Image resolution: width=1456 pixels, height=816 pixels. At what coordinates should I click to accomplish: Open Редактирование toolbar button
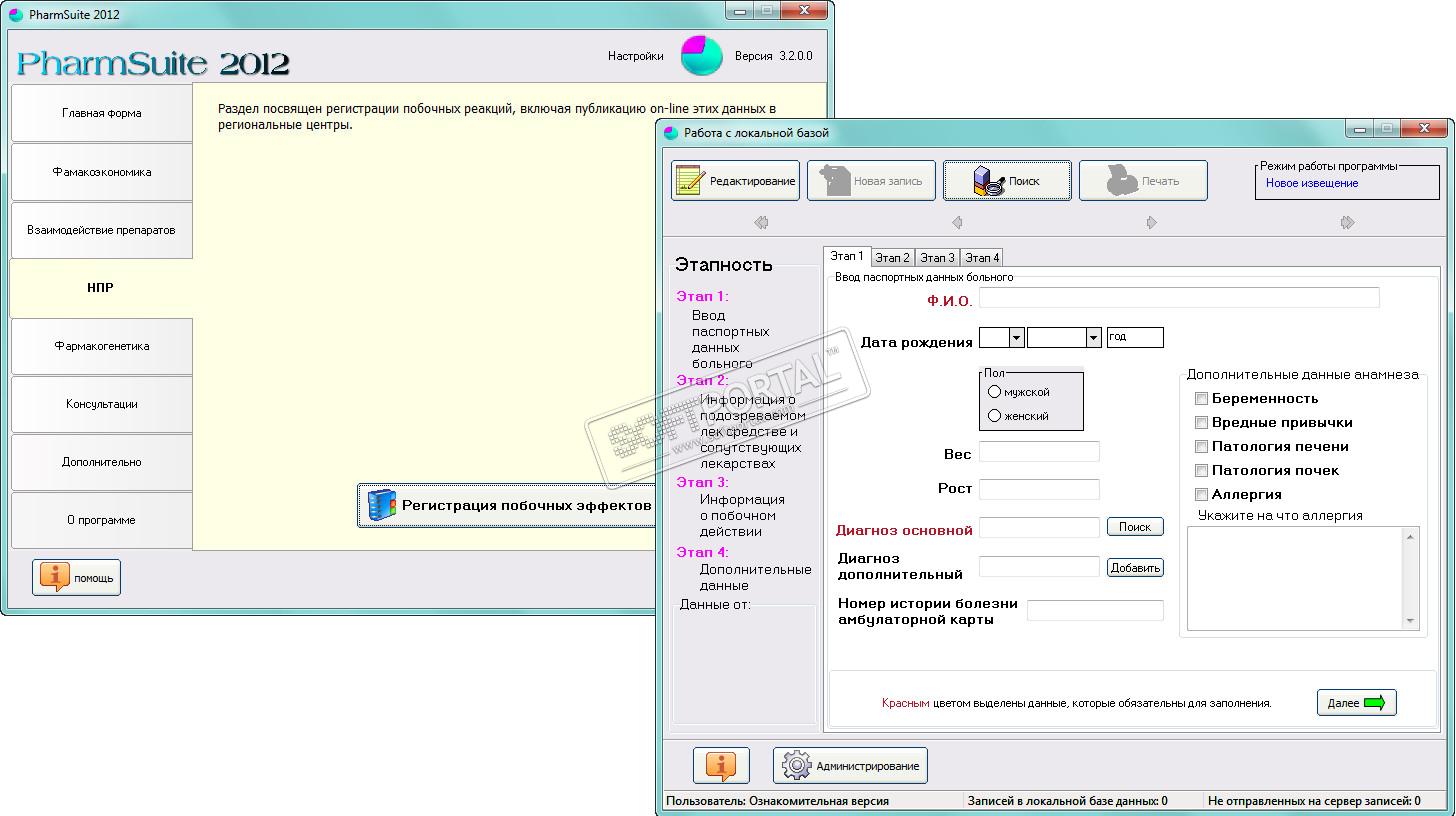[x=735, y=181]
